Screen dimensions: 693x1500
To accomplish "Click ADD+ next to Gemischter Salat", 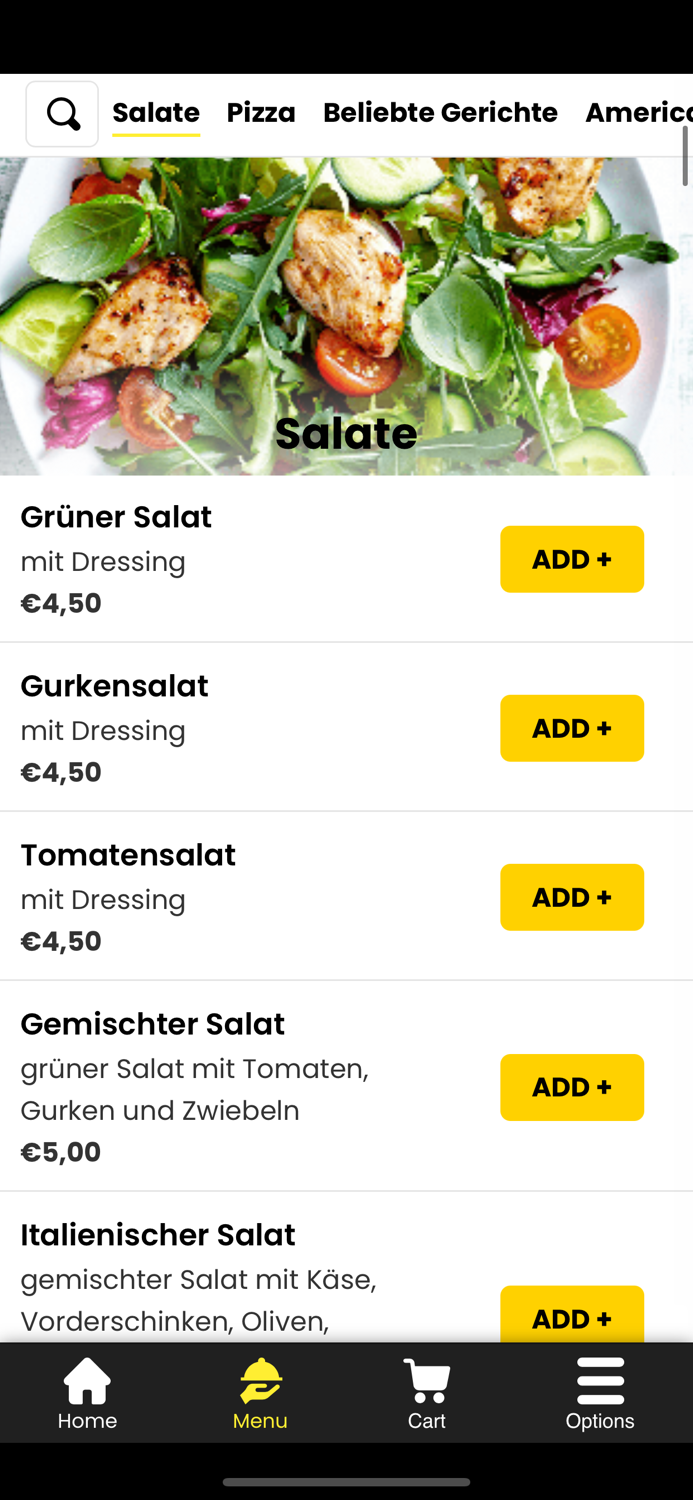I will coord(572,1087).
